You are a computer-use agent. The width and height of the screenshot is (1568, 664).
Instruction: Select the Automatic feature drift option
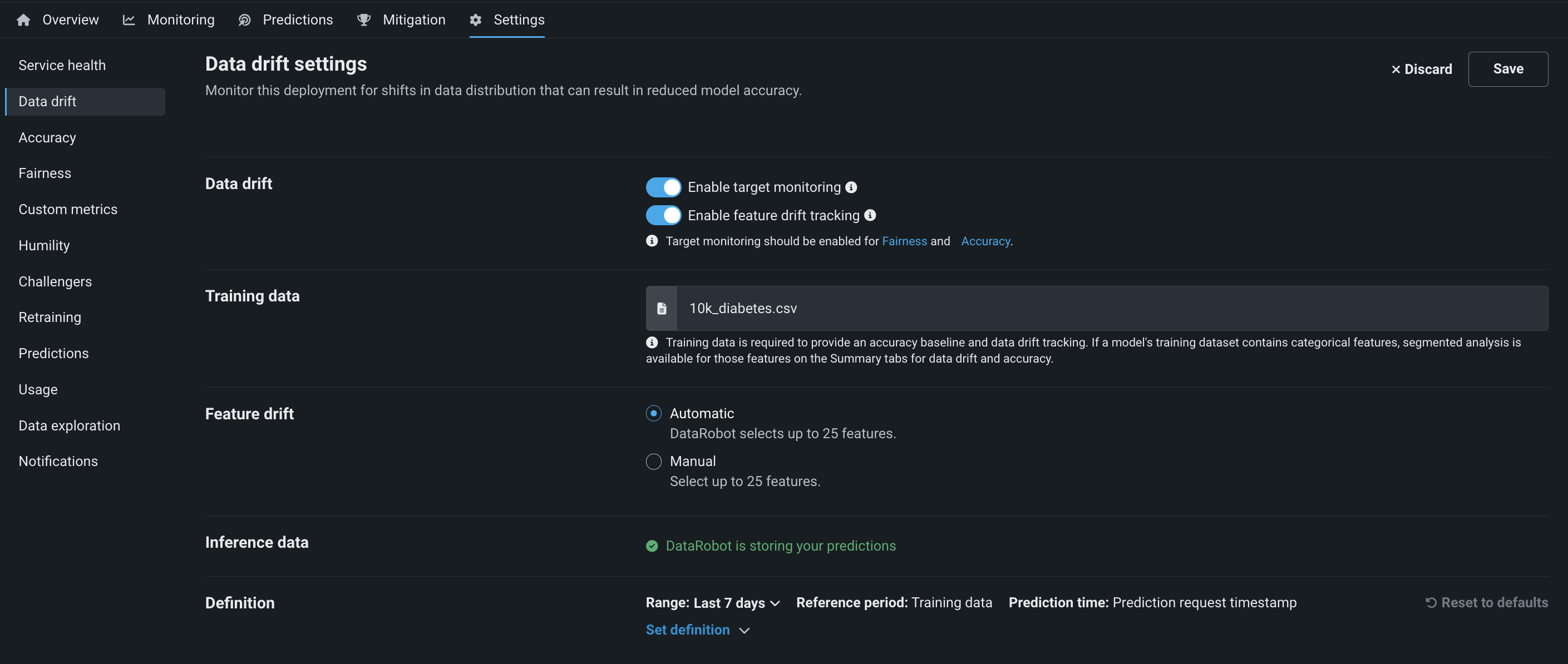[x=654, y=414]
